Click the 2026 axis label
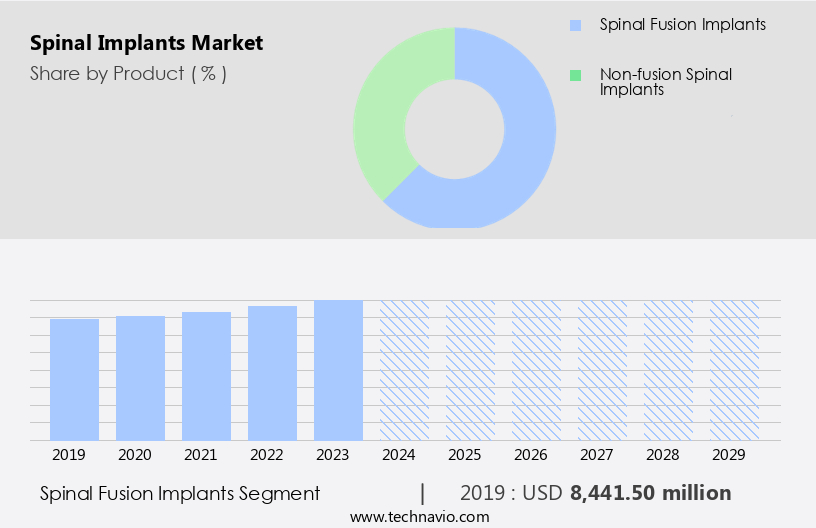The image size is (816, 528). coord(531,455)
